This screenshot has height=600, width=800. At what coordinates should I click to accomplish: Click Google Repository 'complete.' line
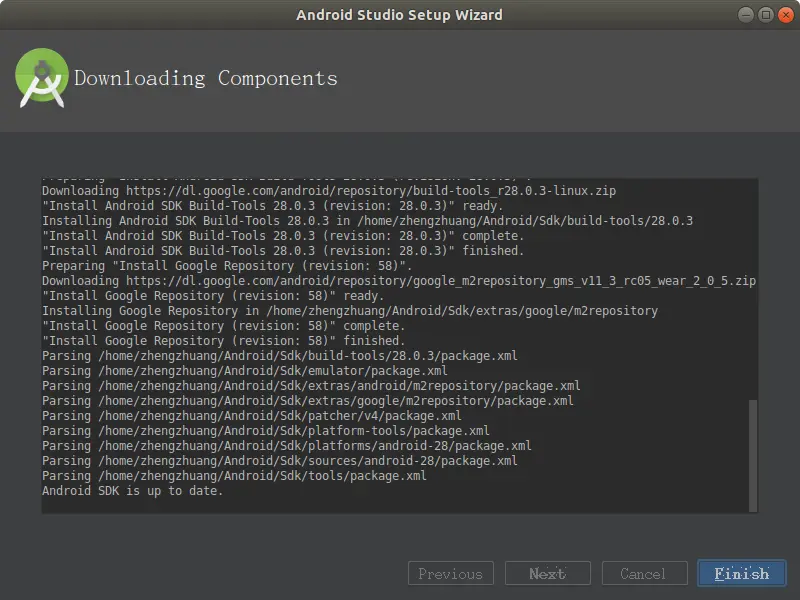click(x=223, y=326)
